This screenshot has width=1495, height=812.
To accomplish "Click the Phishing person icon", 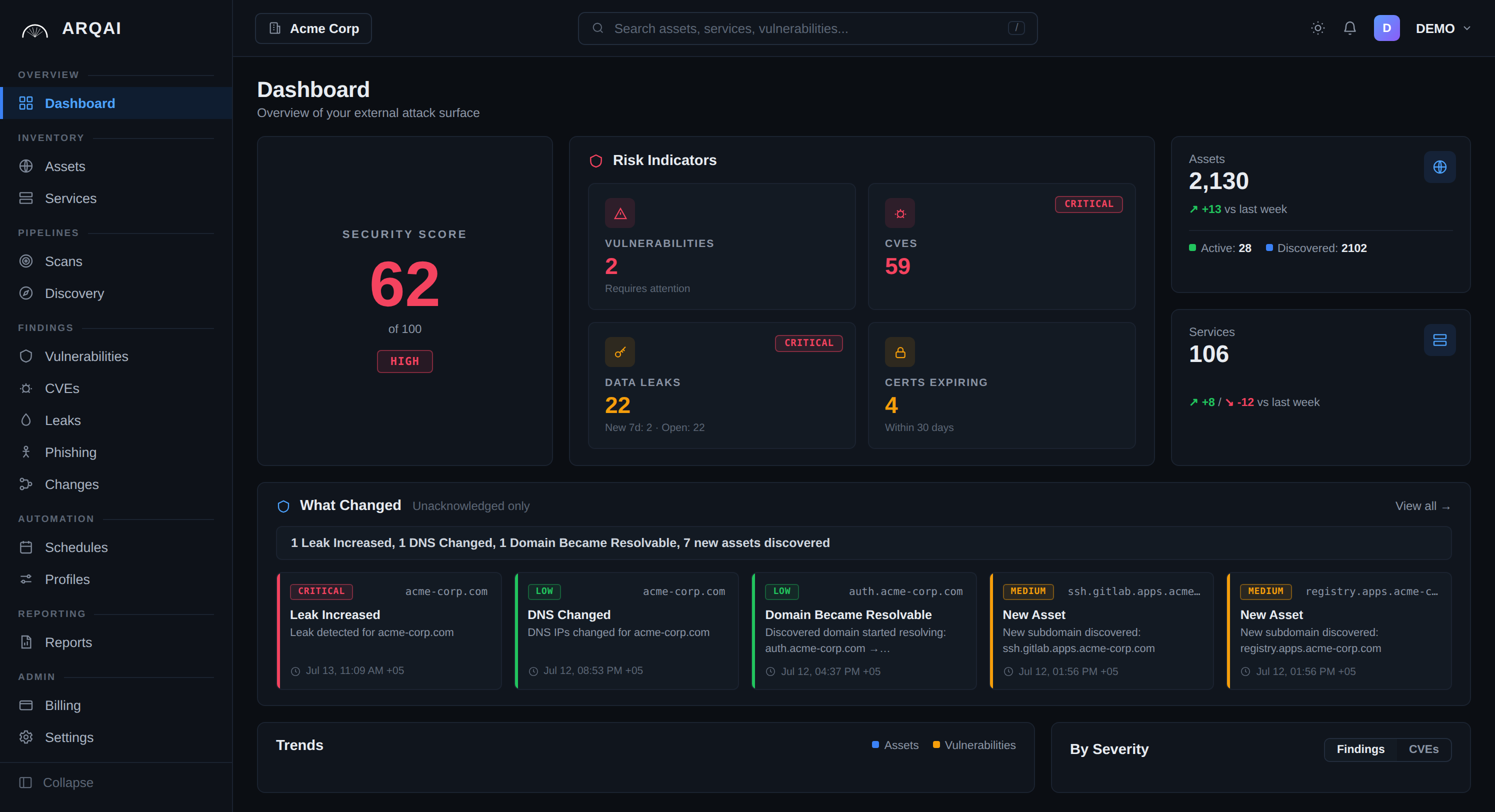I will tap(25, 452).
